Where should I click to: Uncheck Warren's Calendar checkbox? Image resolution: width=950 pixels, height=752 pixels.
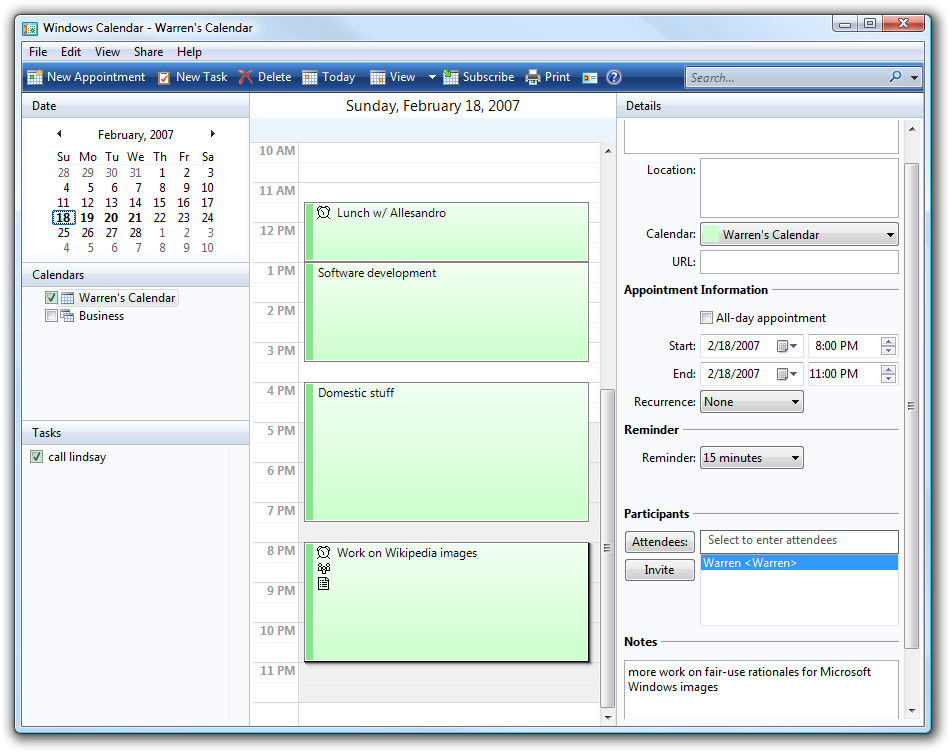[51, 298]
